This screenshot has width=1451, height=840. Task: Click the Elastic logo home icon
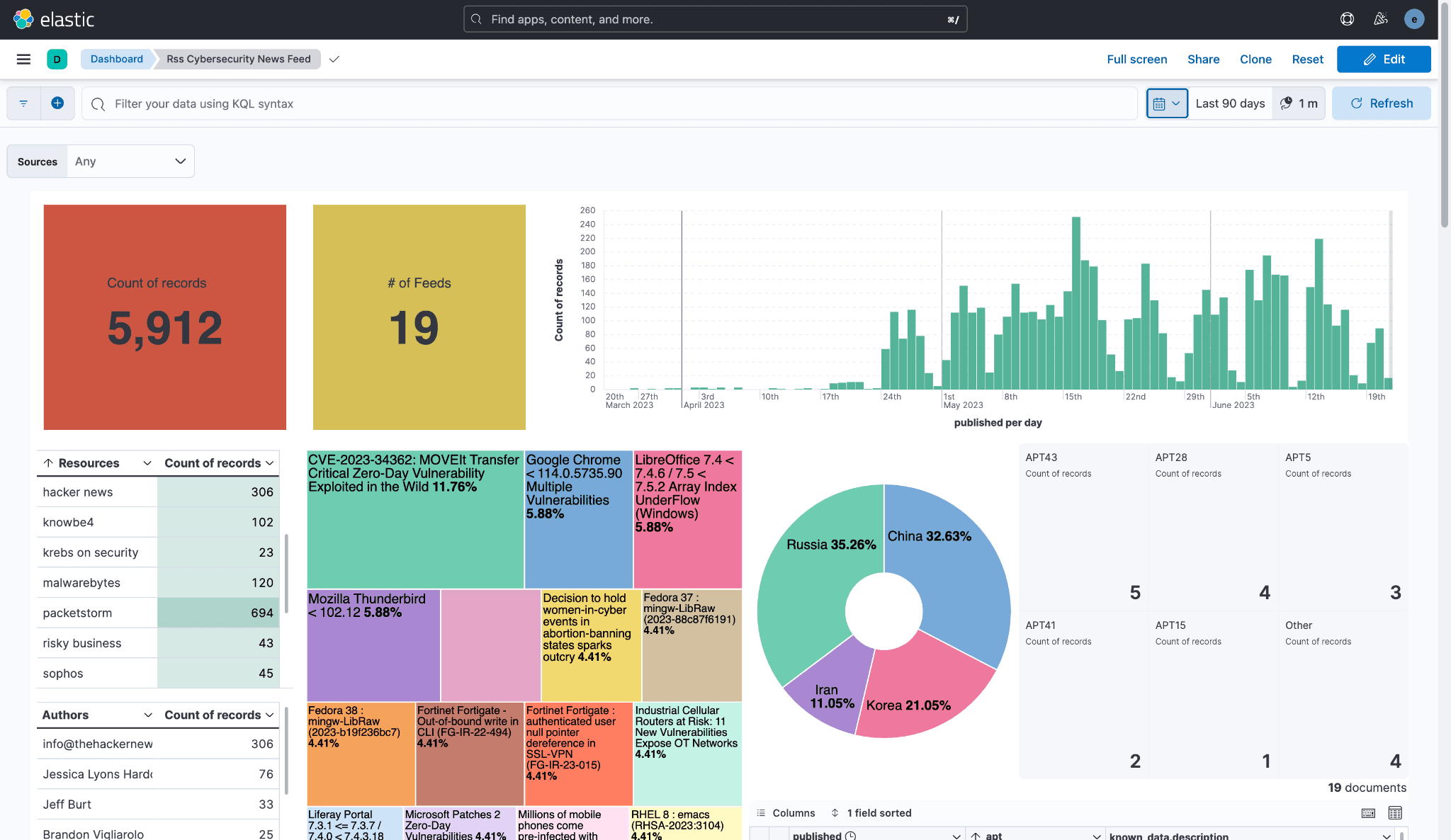(x=23, y=19)
